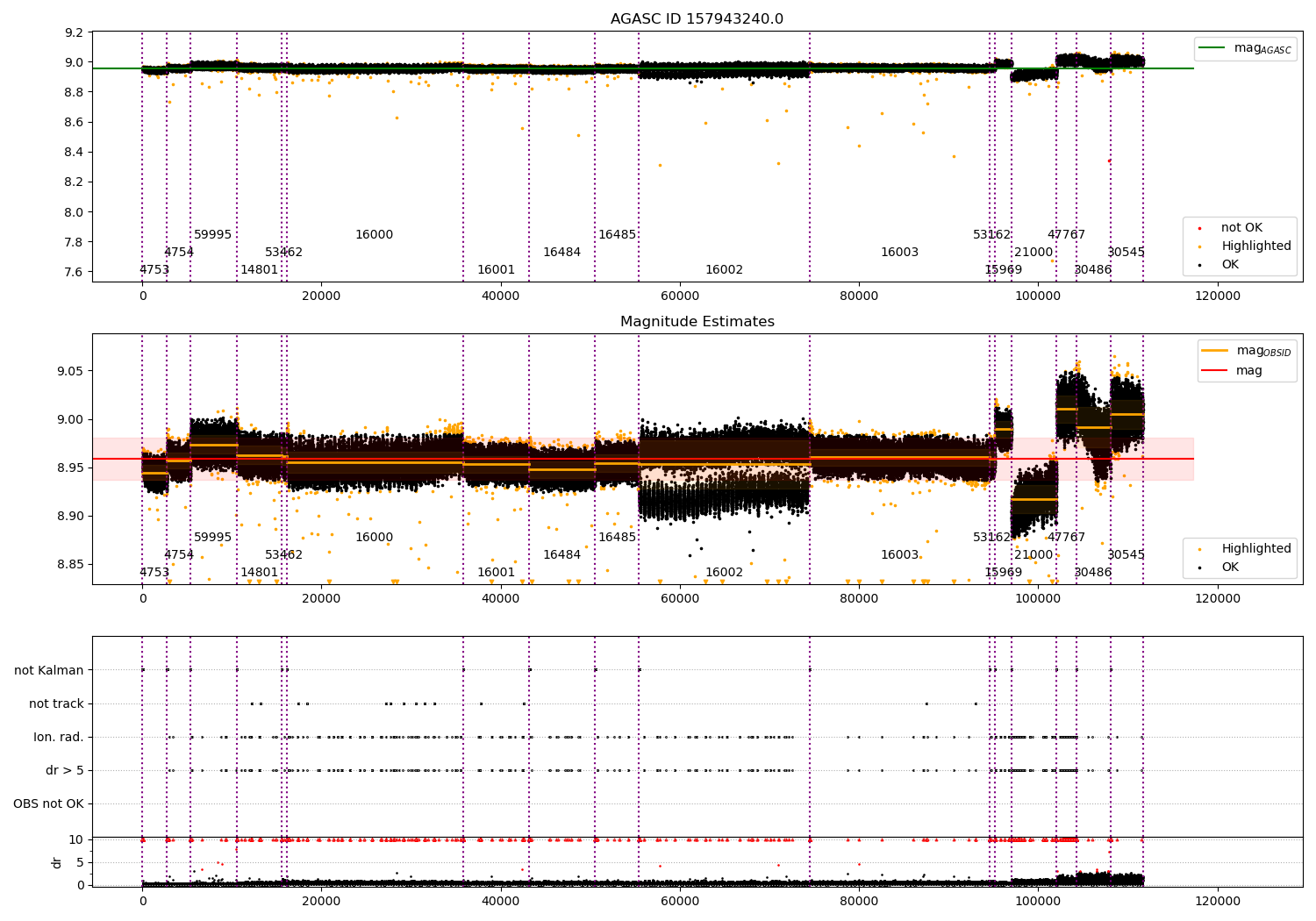This screenshot has height=921, width=1316.
Task: Click obsid label '16003' in middle plot
Action: (x=900, y=555)
